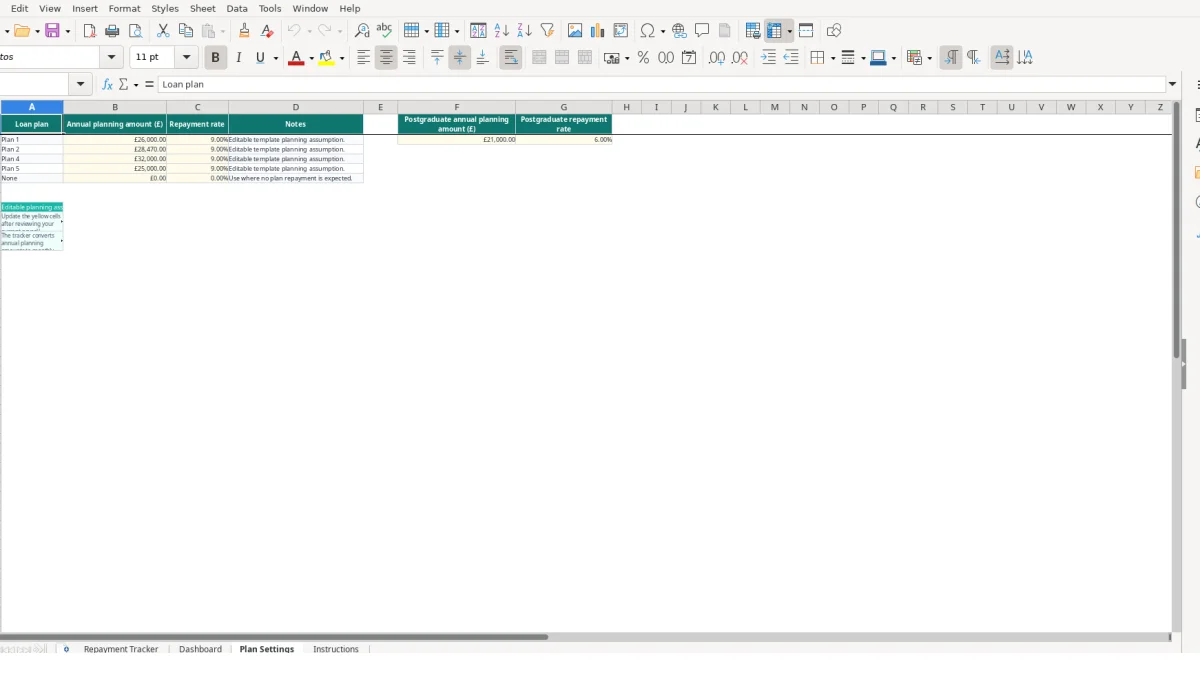This screenshot has height=675, width=1200.
Task: Switch to the Dashboard sheet tab
Action: 200,649
